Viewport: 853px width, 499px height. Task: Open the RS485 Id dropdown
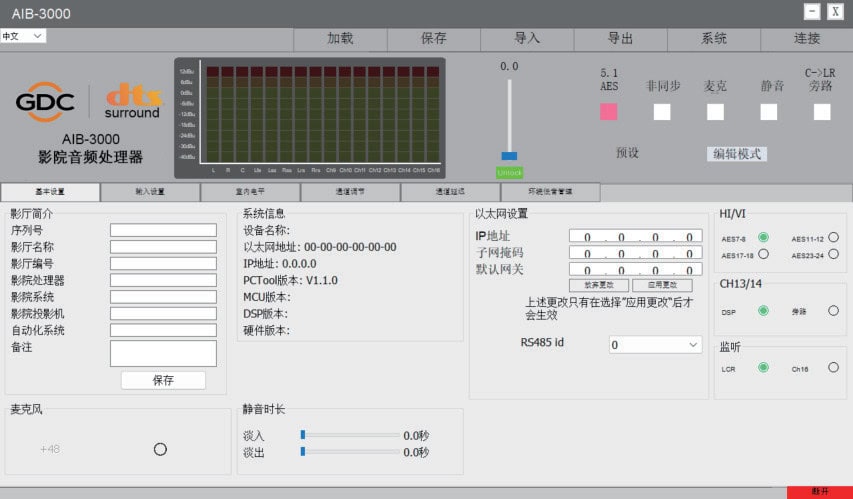pos(656,345)
